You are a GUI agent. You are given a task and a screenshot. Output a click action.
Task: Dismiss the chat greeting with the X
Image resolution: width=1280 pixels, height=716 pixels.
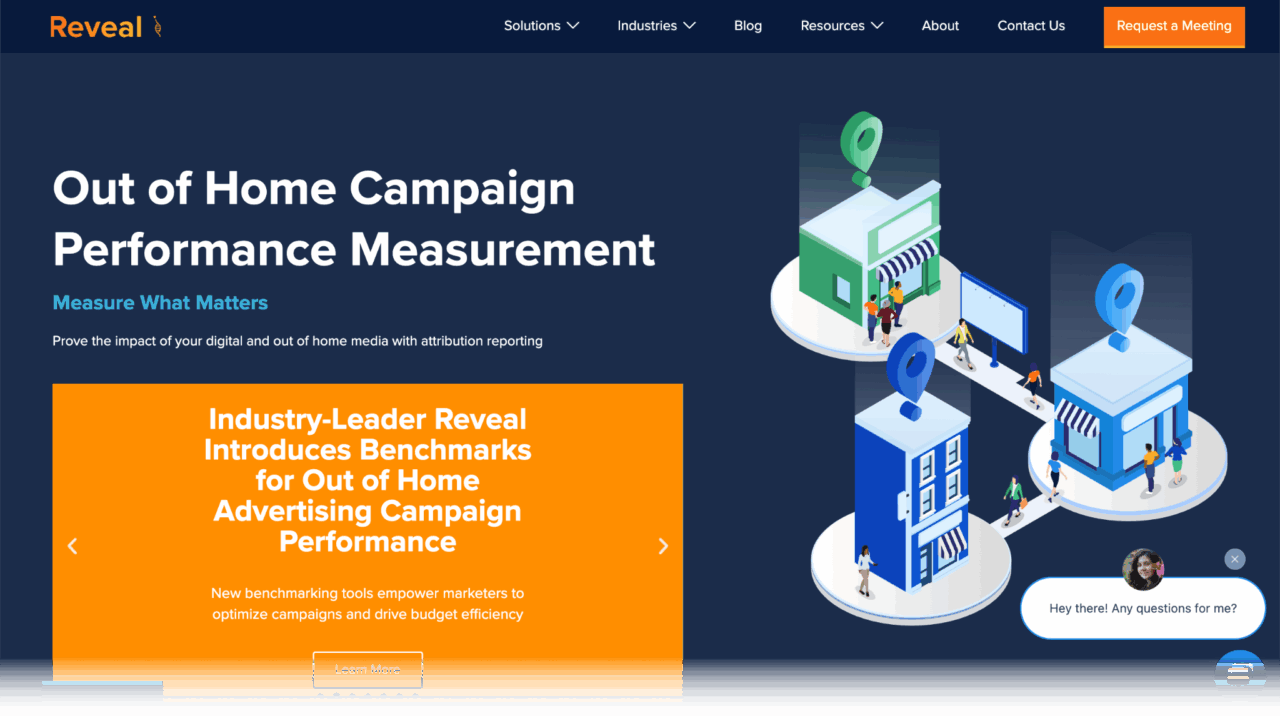pos(1235,559)
